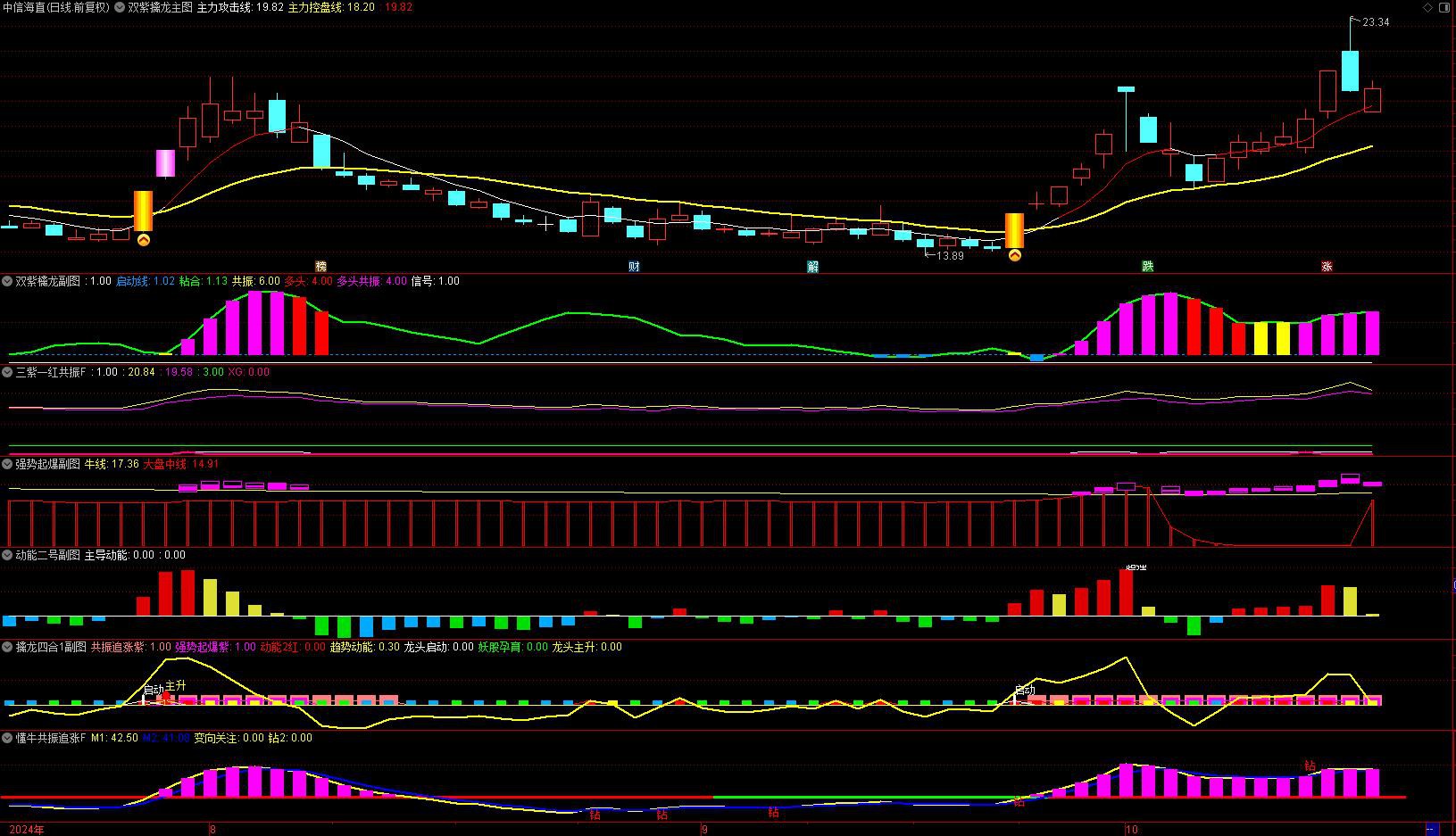The image size is (1456, 836).
Task: Toggle the side panel layout icon
Action: pyautogui.click(x=1445, y=7)
